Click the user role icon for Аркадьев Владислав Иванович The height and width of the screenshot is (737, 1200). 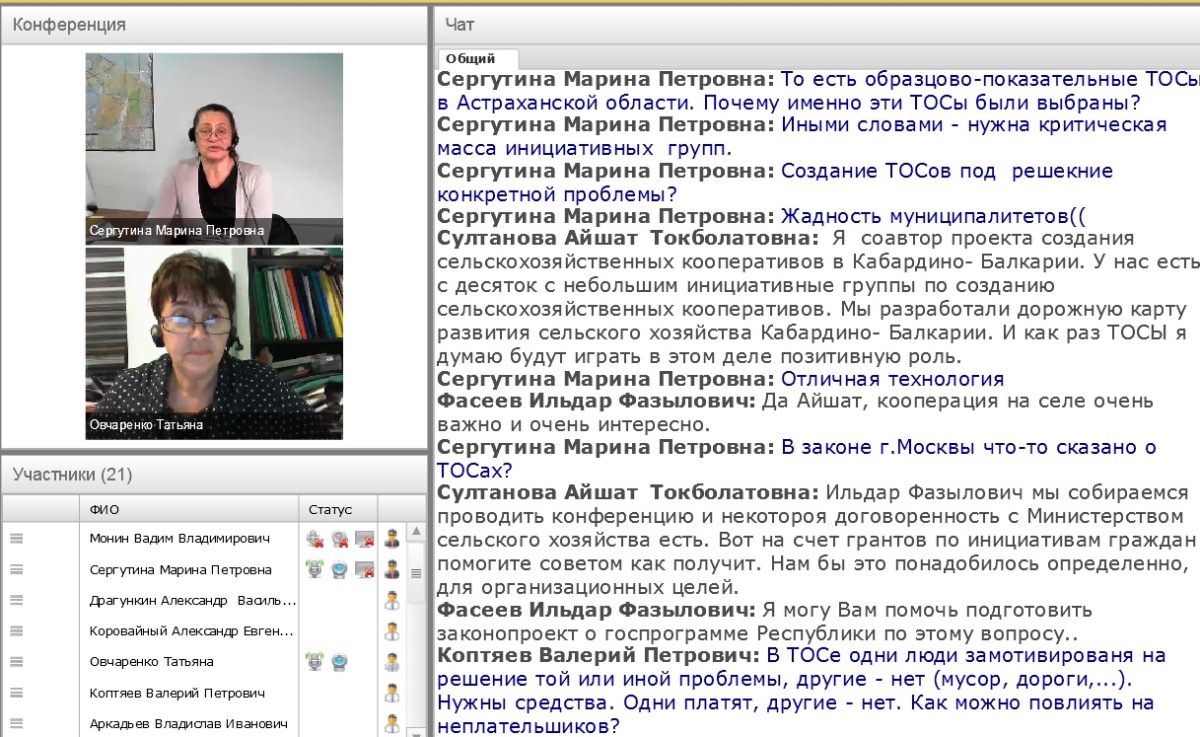tap(392, 723)
